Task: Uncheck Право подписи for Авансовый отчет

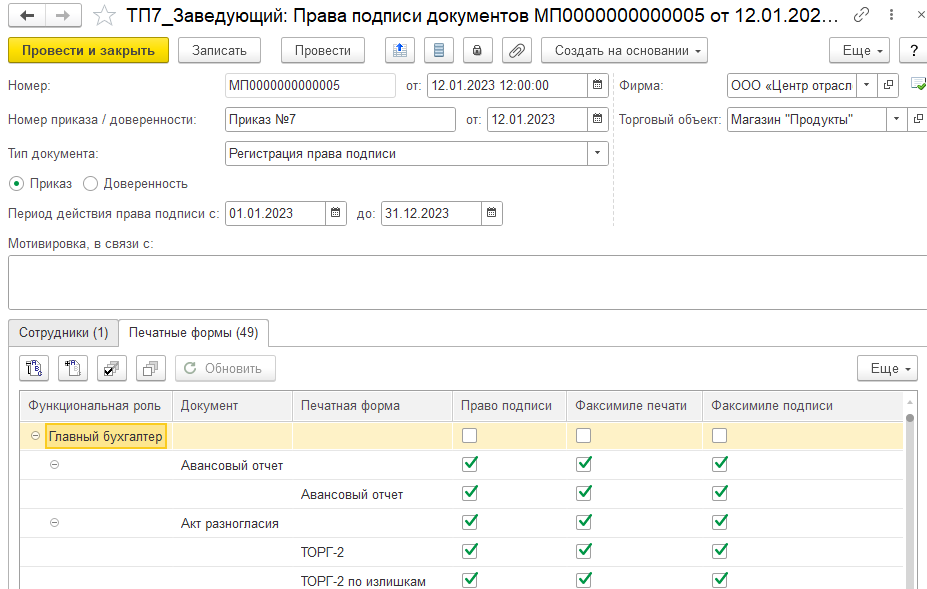Action: (469, 464)
